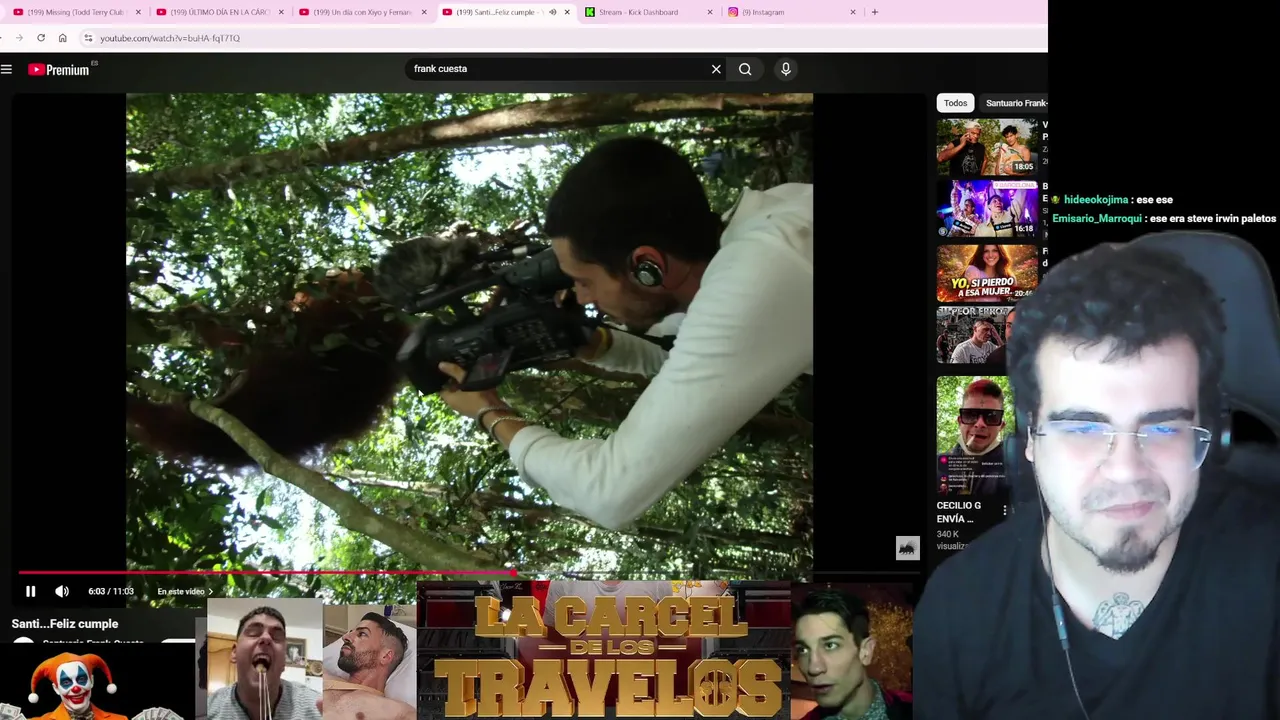
Task: Open a new browser tab
Action: 875,12
